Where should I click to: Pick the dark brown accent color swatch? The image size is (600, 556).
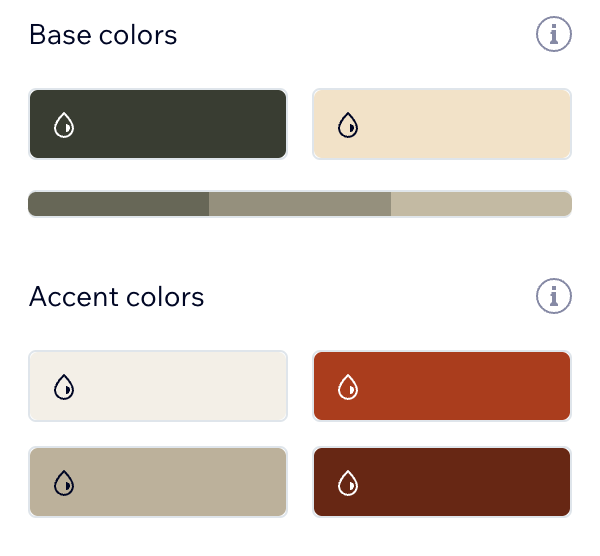pyautogui.click(x=442, y=482)
